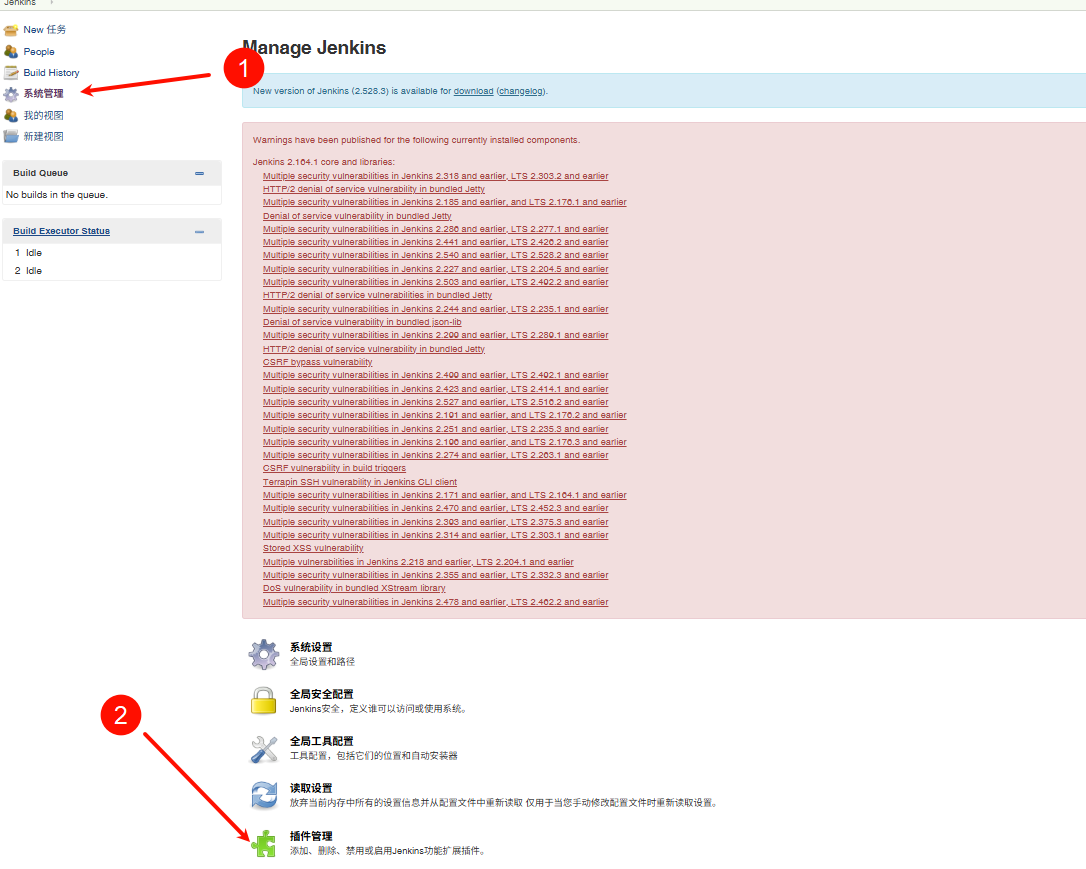Click the 系统设置 large gear icon
This screenshot has height=869, width=1086.
tap(264, 654)
